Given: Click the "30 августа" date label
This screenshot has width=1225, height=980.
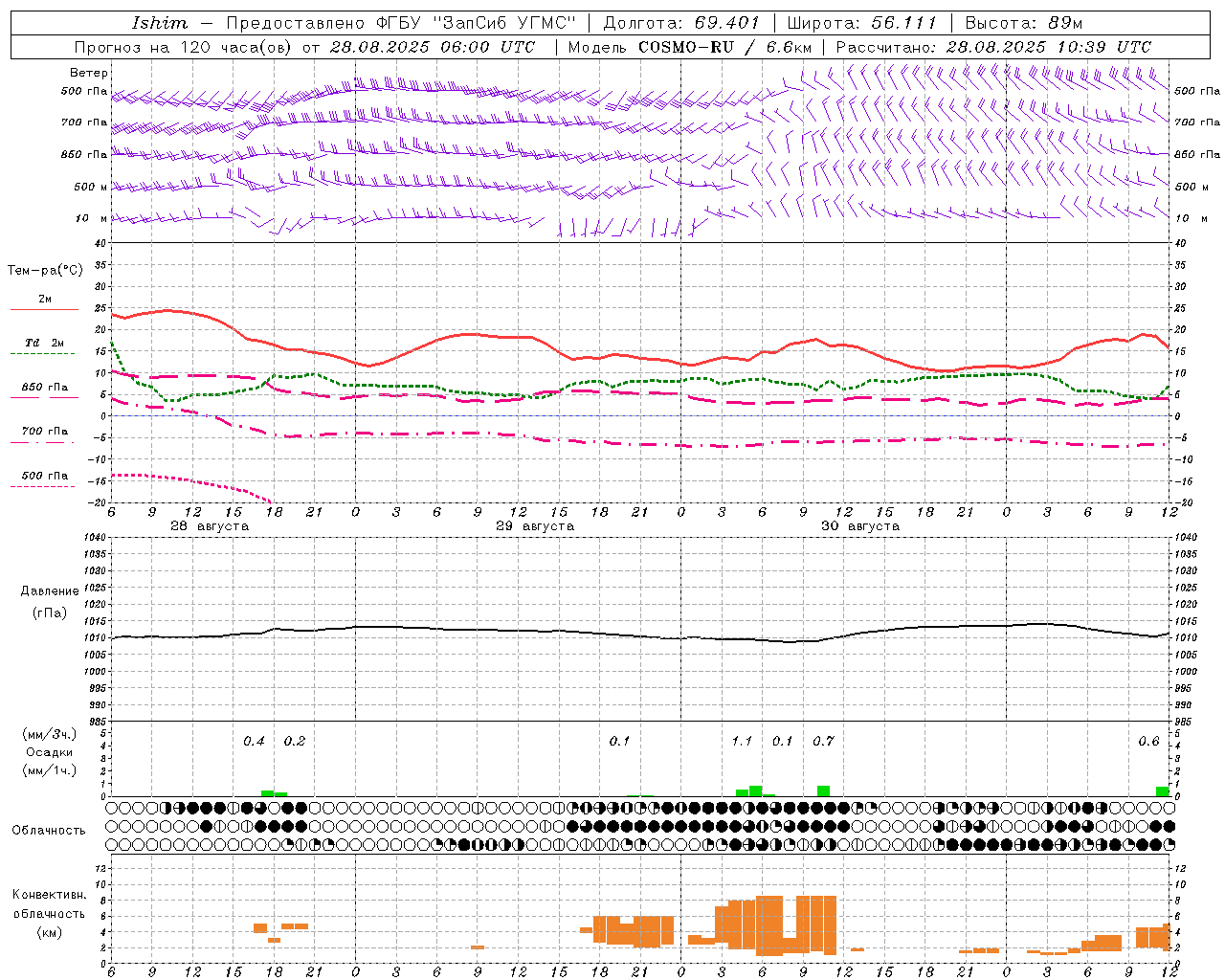Looking at the screenshot, I should coord(860,526).
